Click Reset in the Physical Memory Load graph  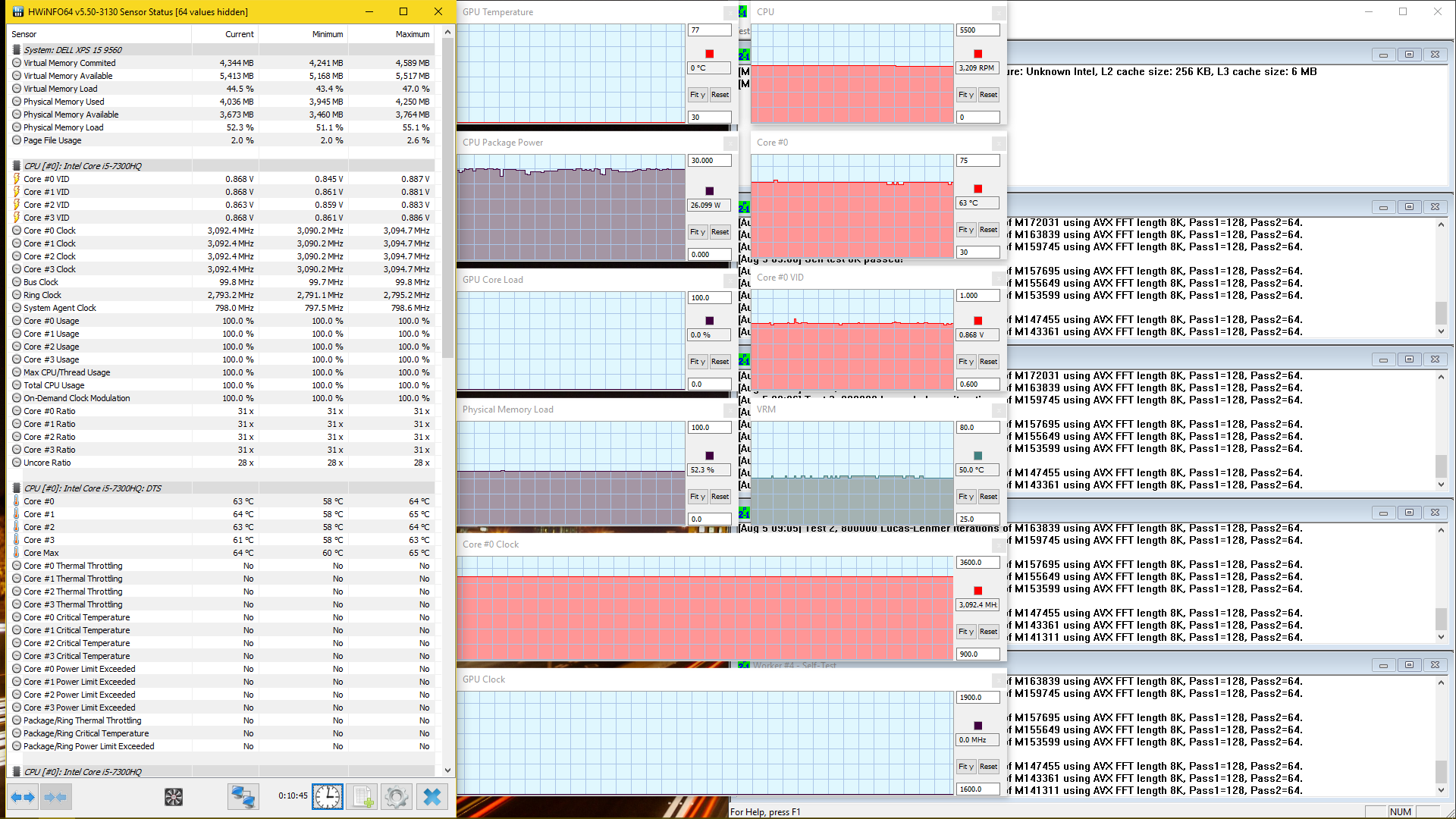pos(720,497)
